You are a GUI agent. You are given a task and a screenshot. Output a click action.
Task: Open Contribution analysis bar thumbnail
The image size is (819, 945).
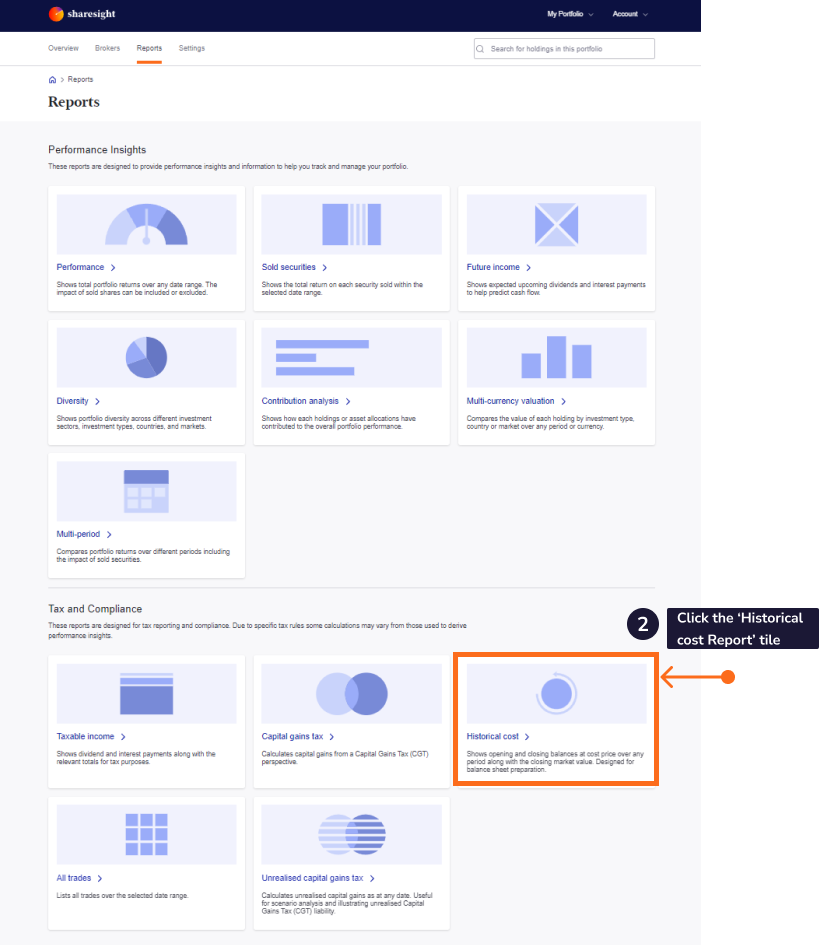[x=351, y=357]
